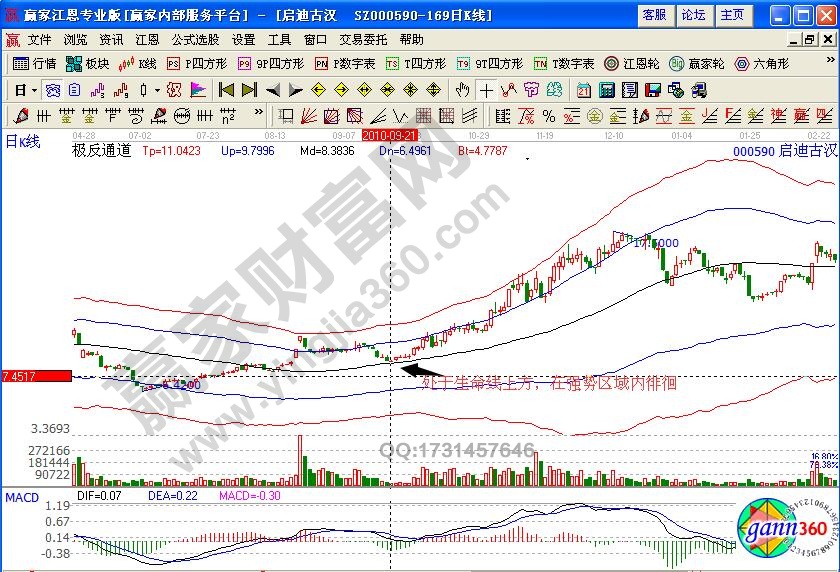Click the 极反通道 indicator label

(102, 150)
